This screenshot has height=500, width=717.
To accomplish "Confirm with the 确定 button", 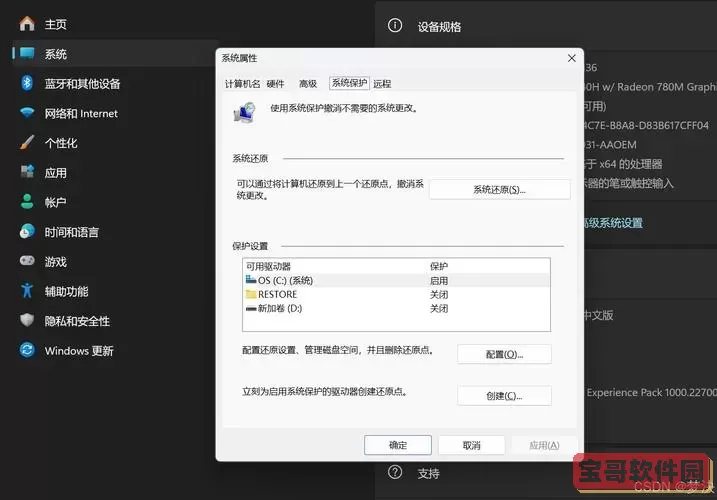I will pos(398,445).
